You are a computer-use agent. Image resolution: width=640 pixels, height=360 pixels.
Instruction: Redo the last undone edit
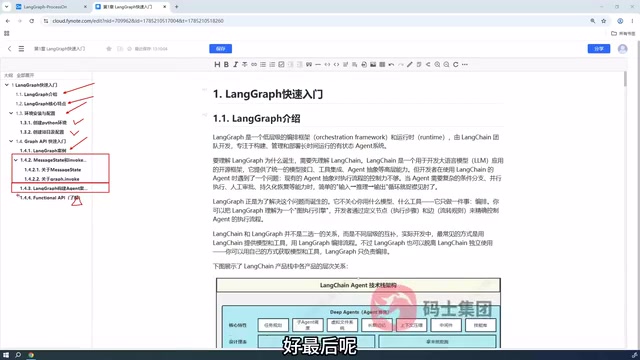point(400,64)
